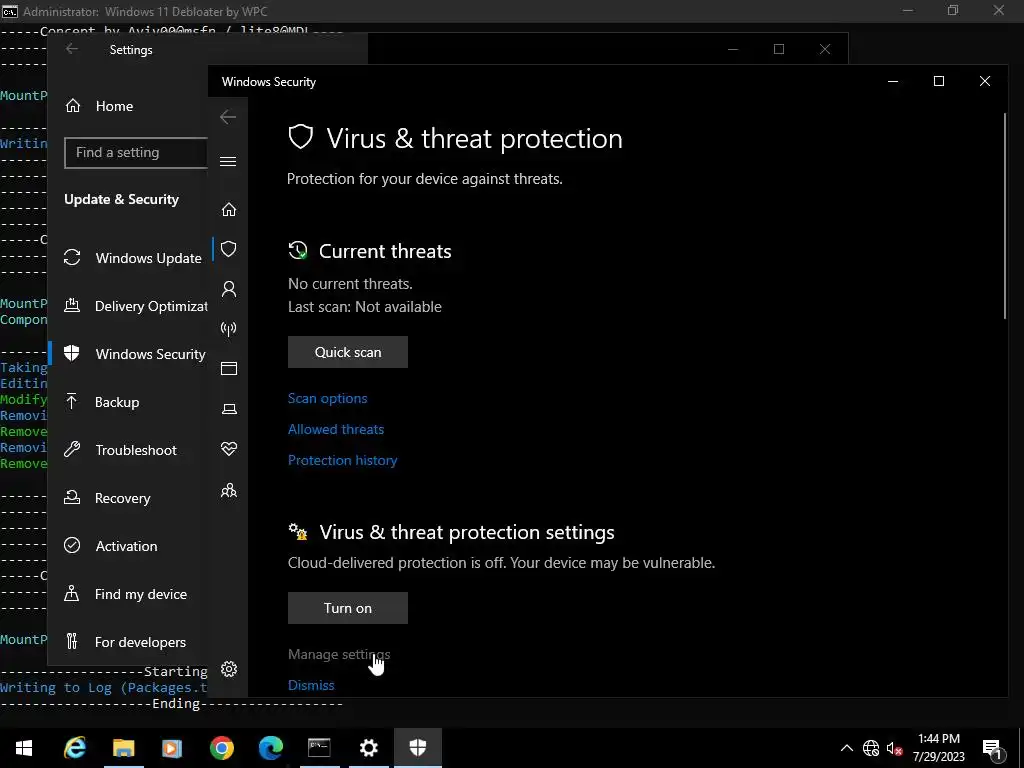Go back in Windows Security
The image size is (1024, 768).
(x=228, y=117)
